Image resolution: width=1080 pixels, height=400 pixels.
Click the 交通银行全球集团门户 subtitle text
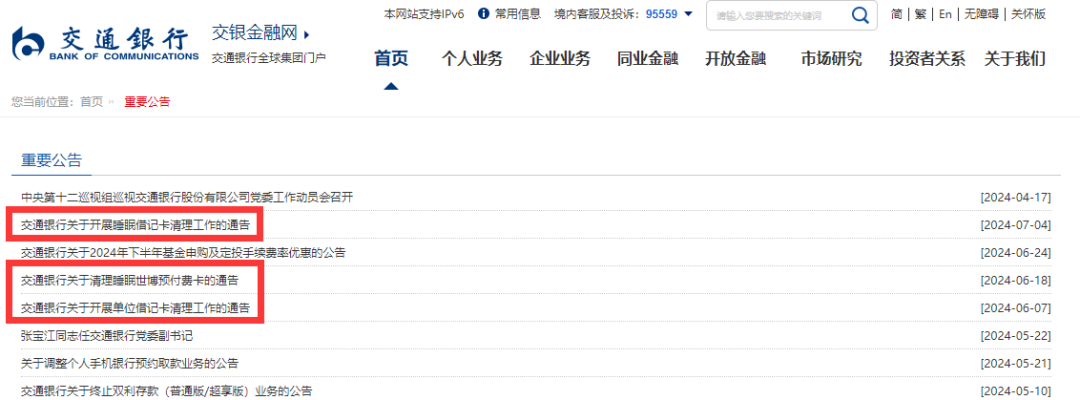coord(269,58)
